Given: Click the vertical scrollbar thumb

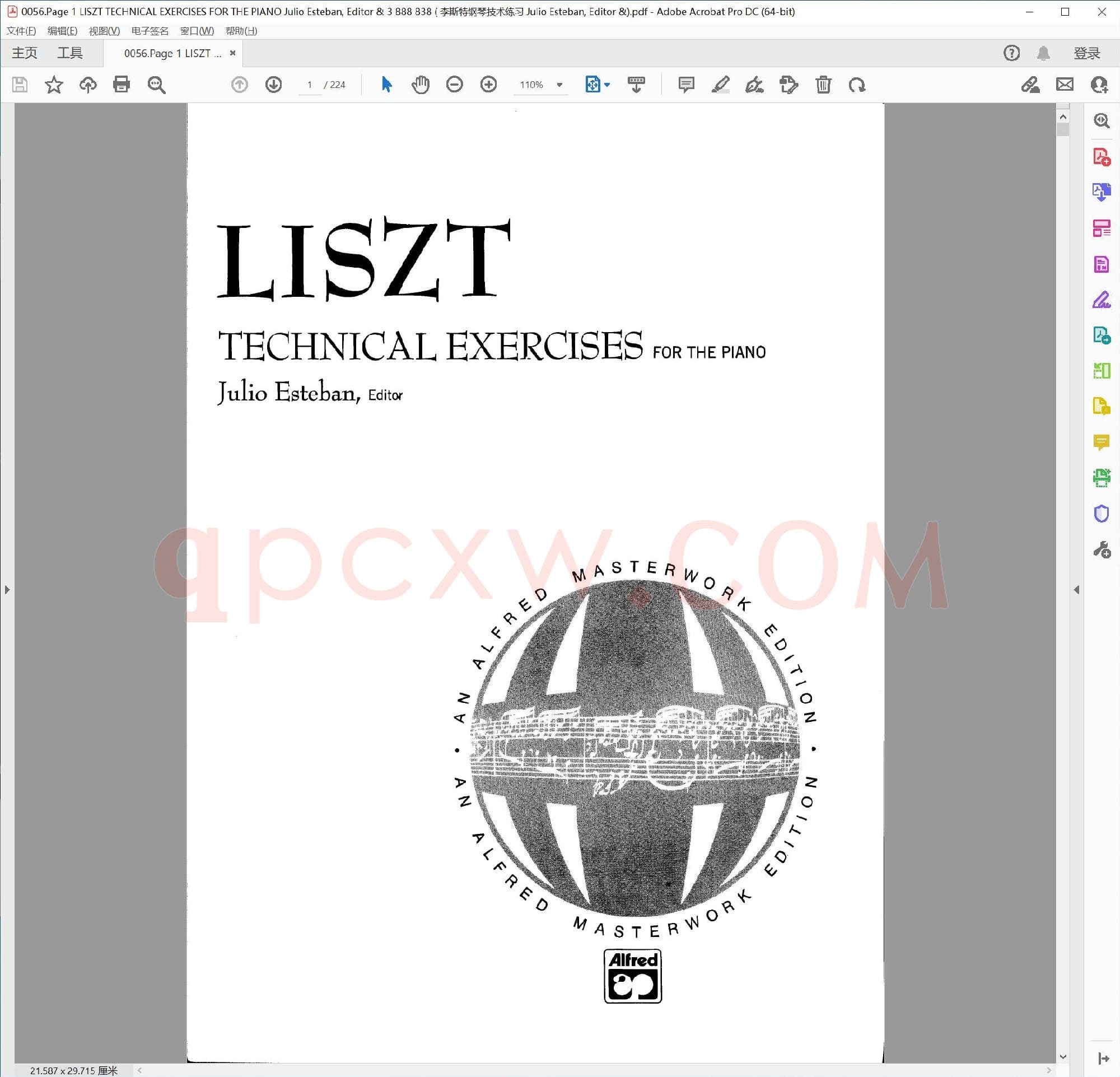Looking at the screenshot, I should click(1062, 130).
